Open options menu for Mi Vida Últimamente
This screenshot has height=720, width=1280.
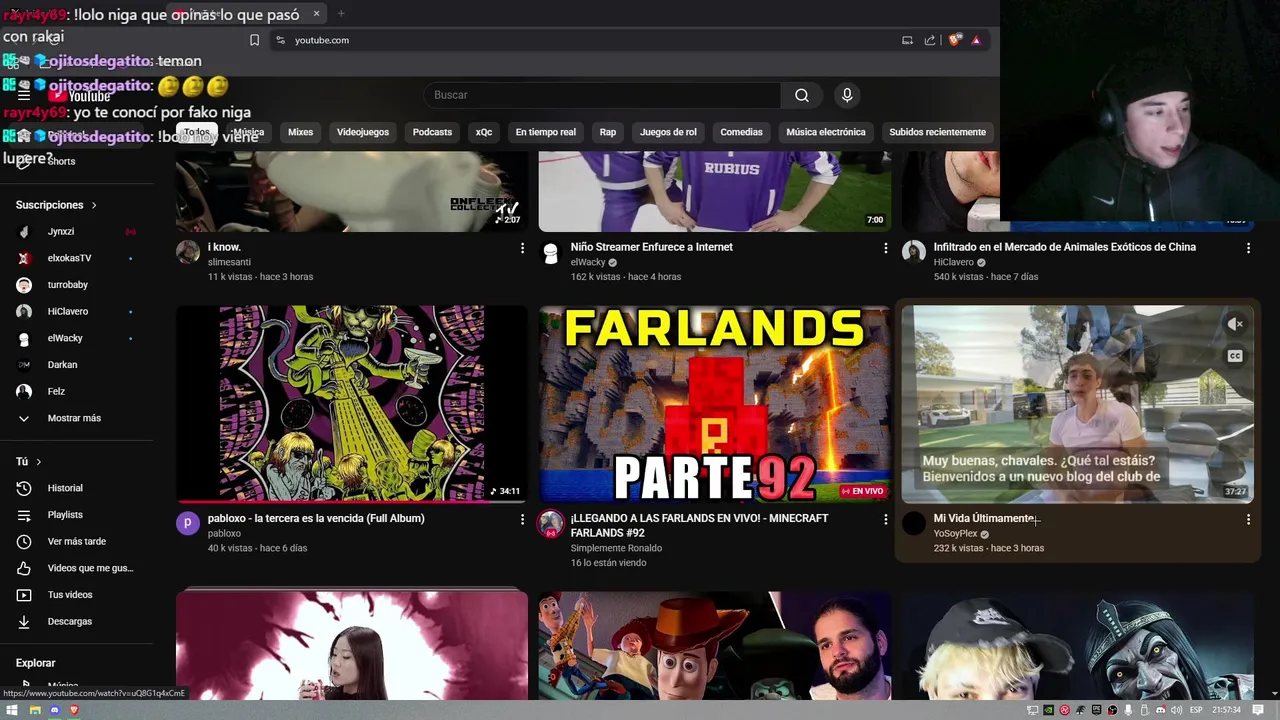click(1248, 519)
